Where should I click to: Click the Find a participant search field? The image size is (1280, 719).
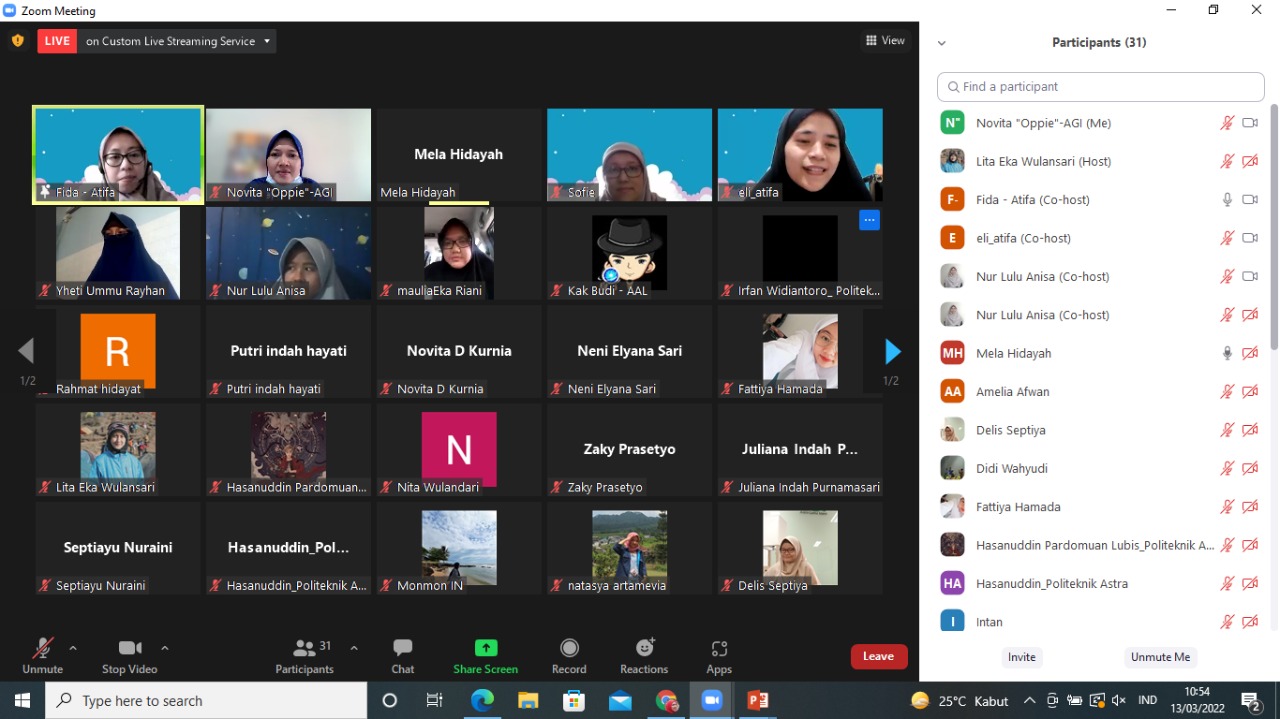1100,87
